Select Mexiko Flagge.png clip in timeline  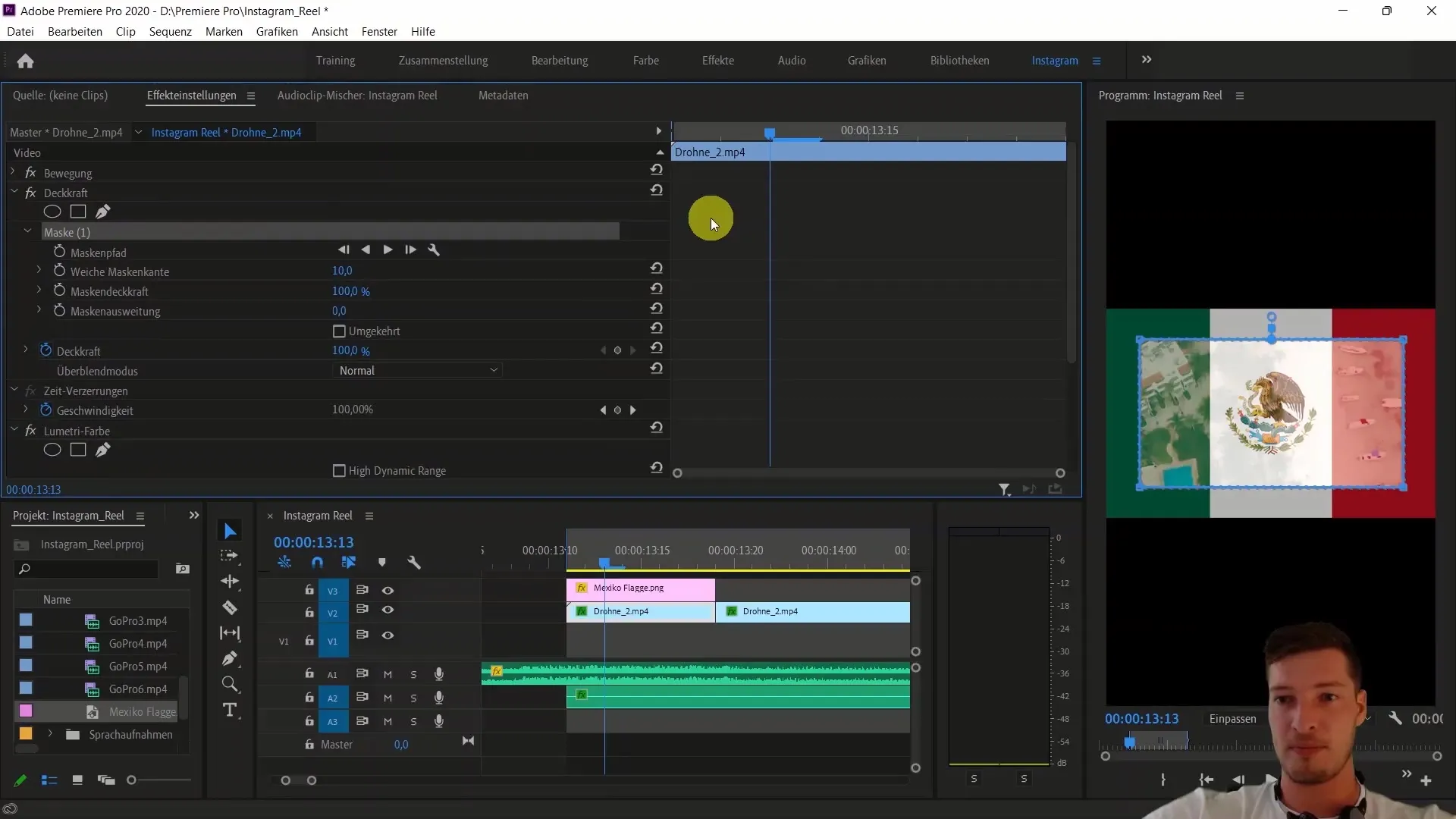coord(641,588)
